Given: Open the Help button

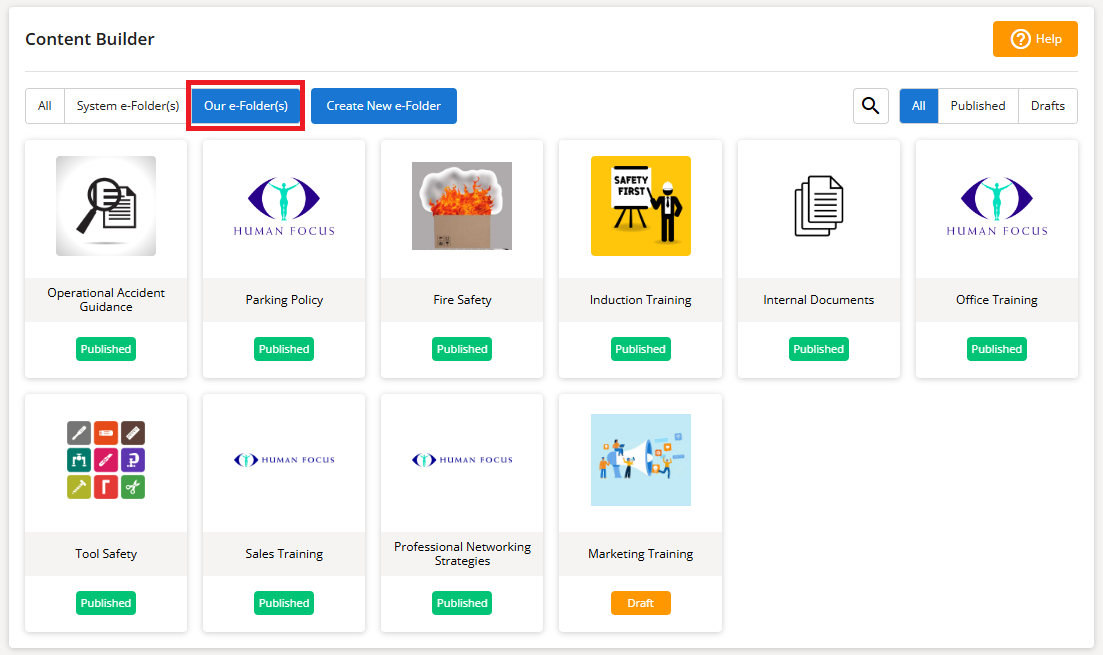Looking at the screenshot, I should (x=1035, y=39).
